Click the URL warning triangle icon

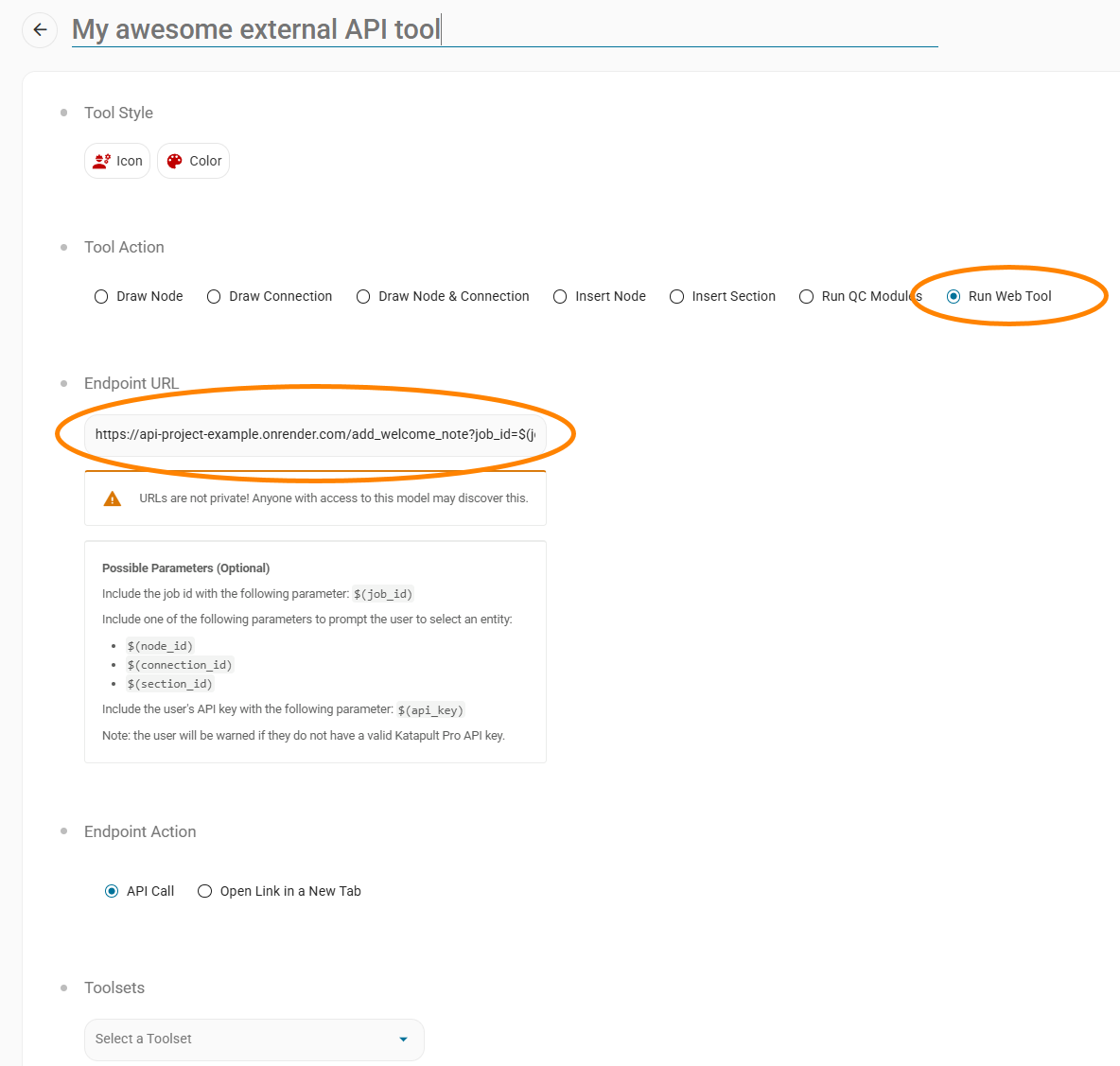pyautogui.click(x=113, y=498)
